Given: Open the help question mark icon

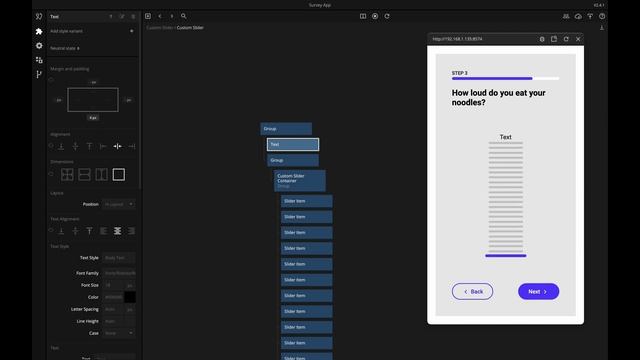Looking at the screenshot, I should (602, 16).
